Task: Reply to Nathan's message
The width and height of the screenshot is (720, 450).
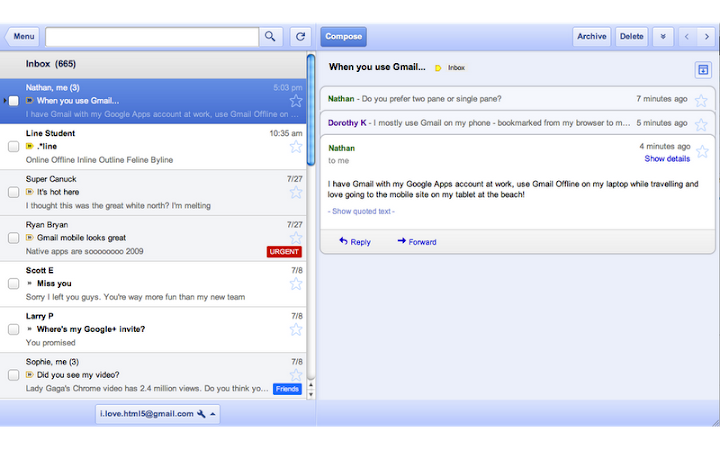Action: [x=355, y=242]
